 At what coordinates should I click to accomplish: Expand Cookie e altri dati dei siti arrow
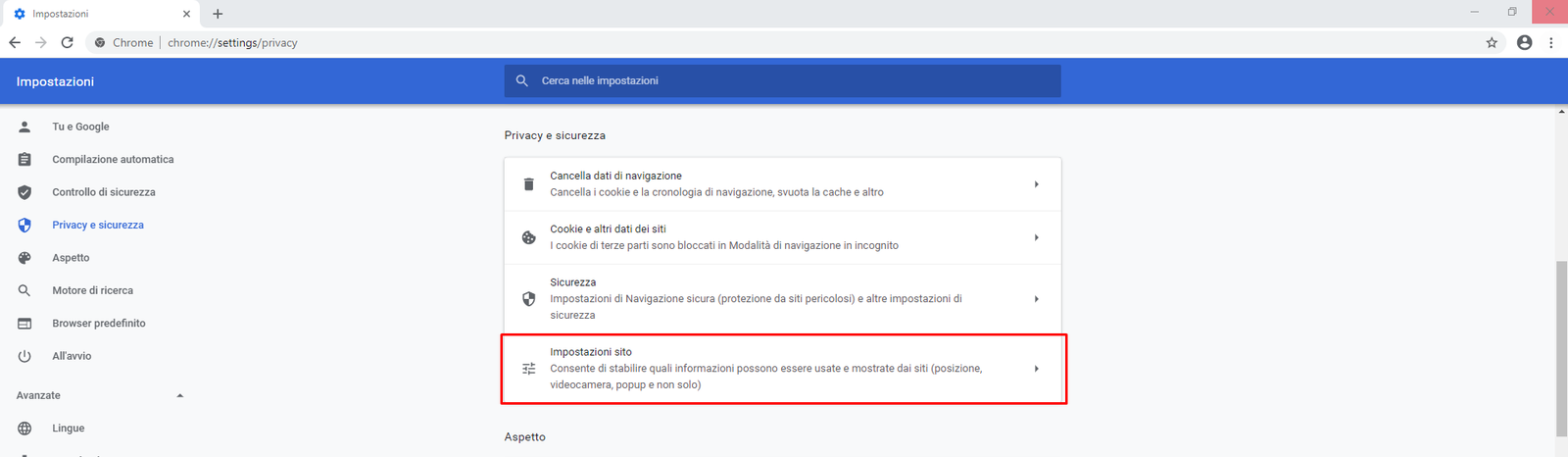(x=1036, y=237)
